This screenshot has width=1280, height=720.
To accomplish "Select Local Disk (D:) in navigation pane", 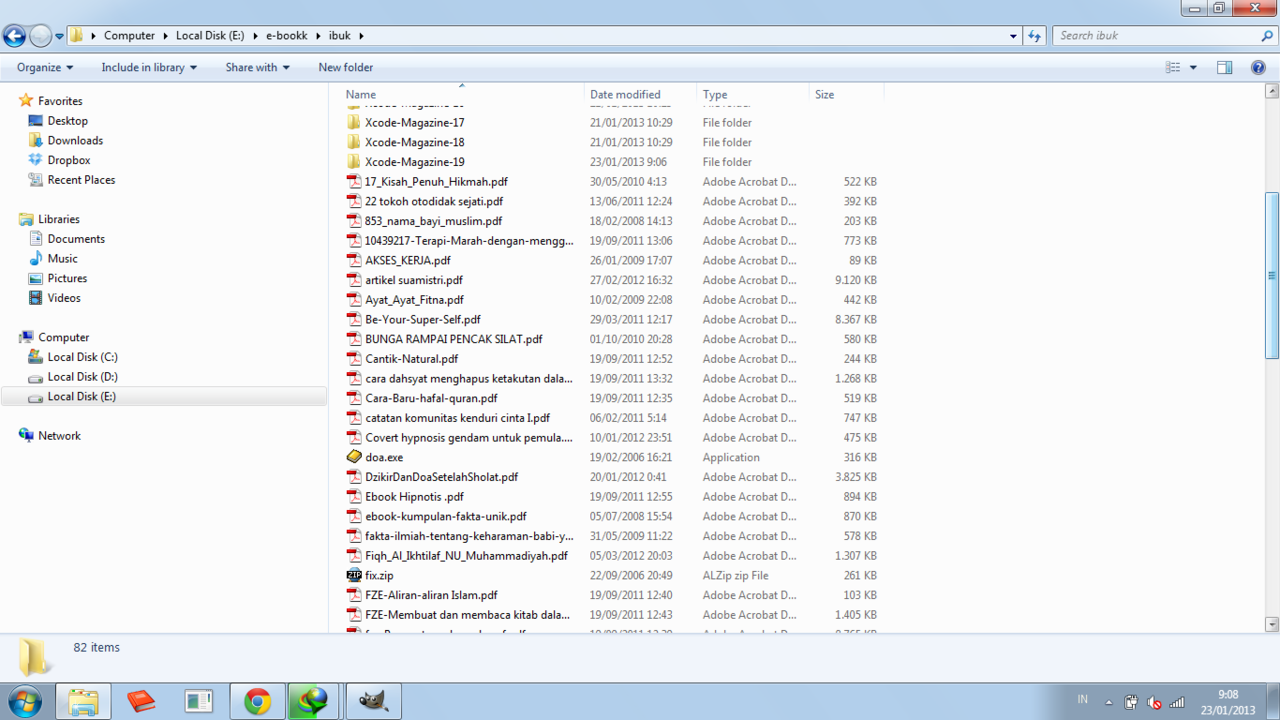I will 82,377.
